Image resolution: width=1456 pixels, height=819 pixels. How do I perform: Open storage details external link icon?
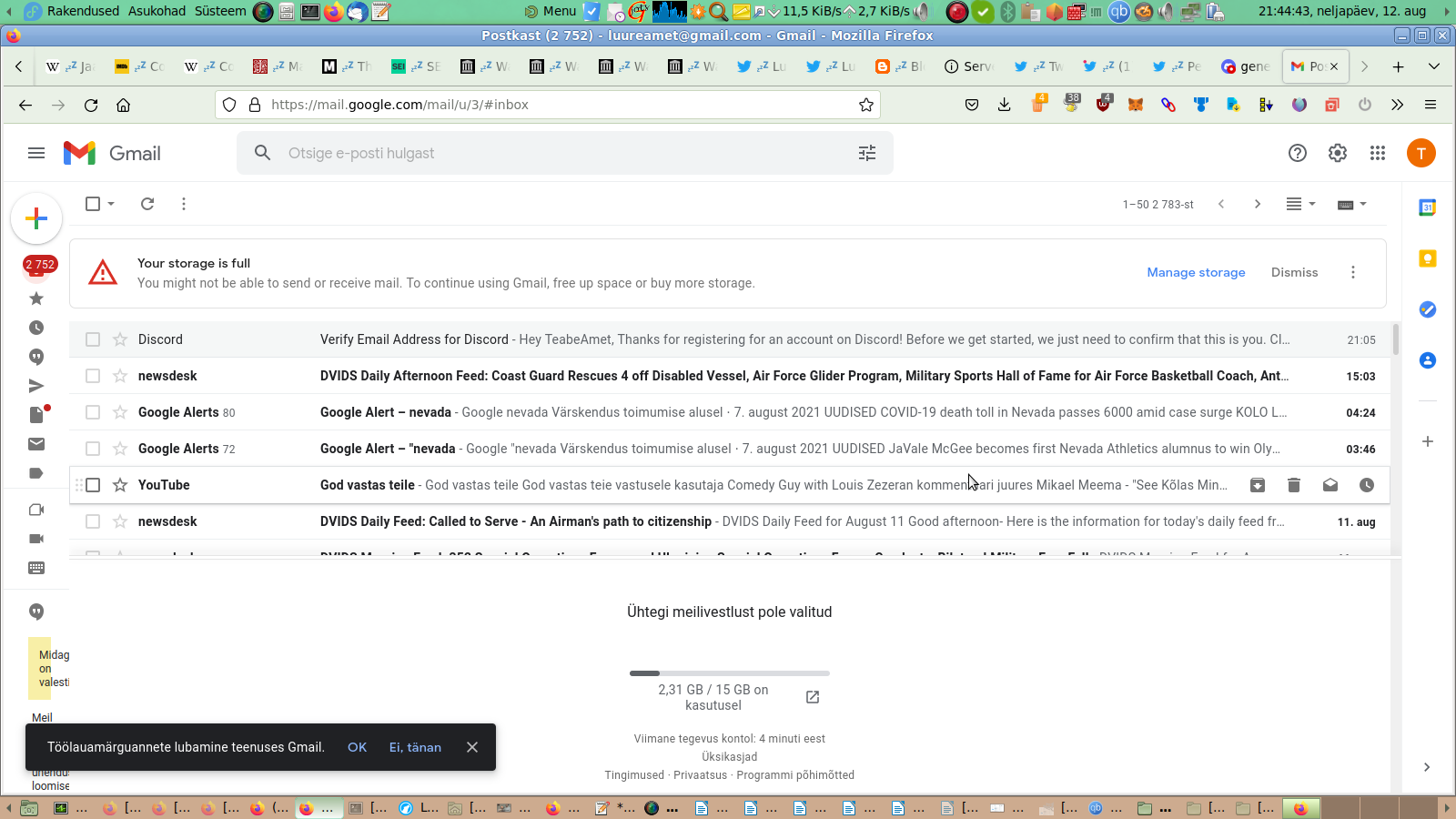(813, 697)
